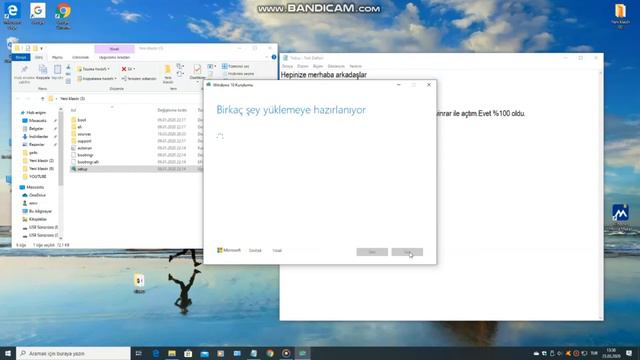Open Yasal link in setup dialog
640x360 pixels.
(277, 251)
